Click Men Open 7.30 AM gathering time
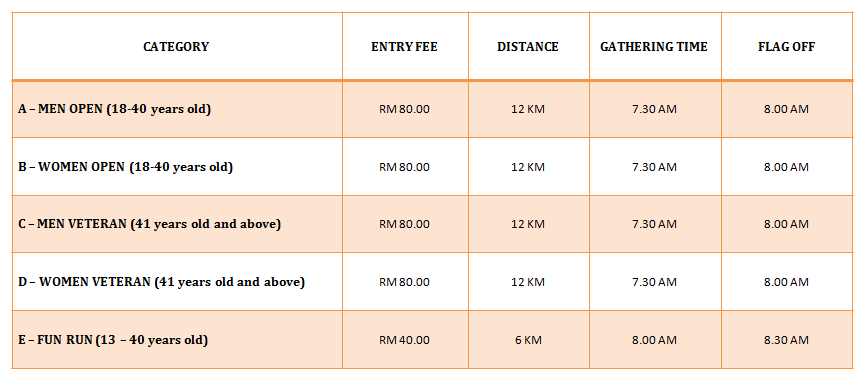 (654, 109)
